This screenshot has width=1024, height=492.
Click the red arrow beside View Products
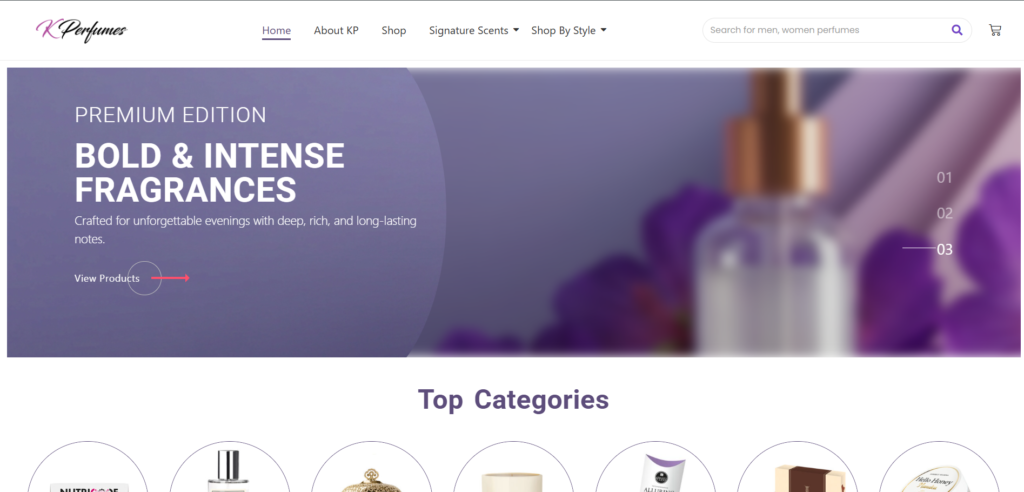click(x=170, y=278)
